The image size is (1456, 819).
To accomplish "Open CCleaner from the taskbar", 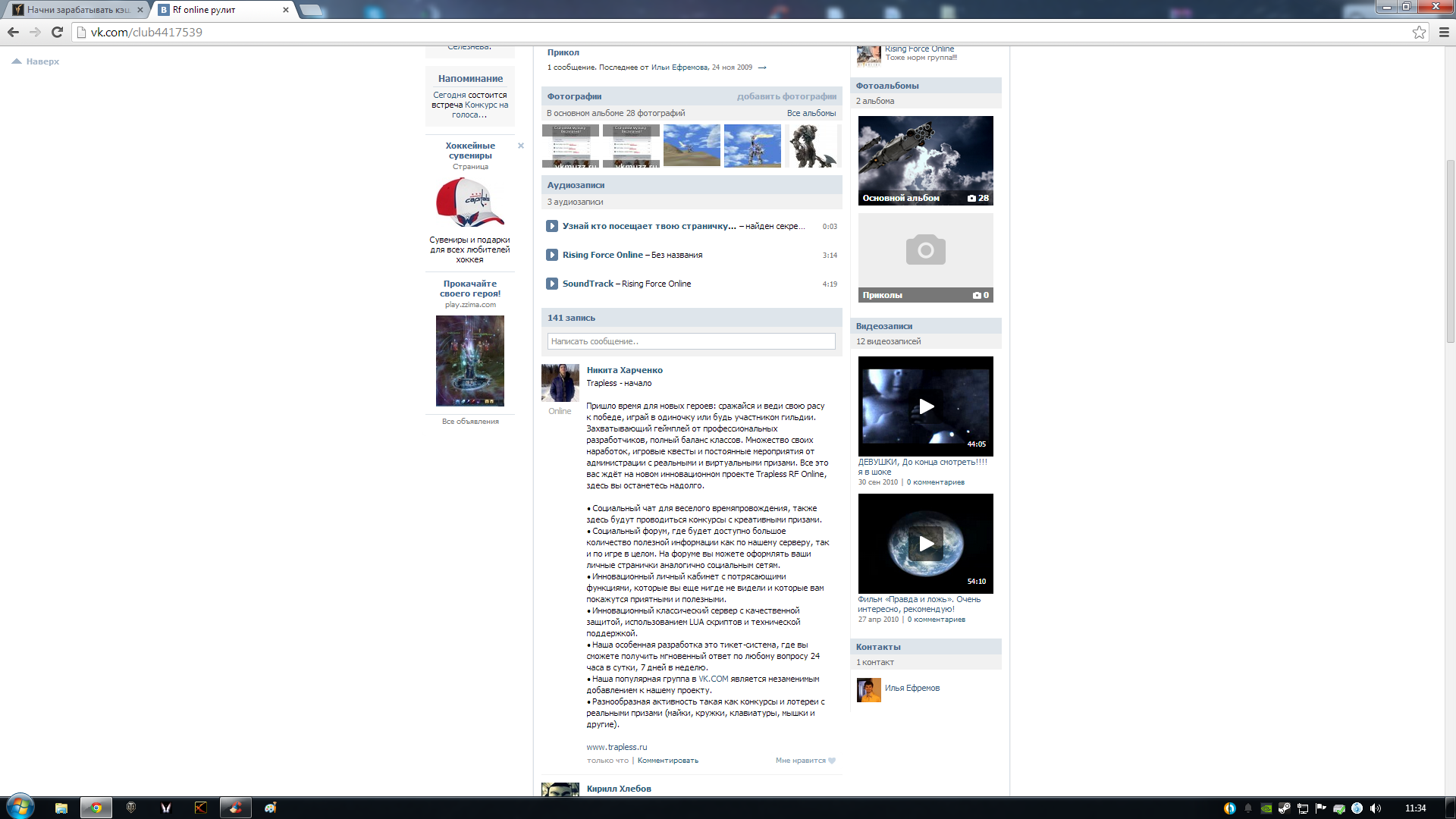I will [236, 808].
